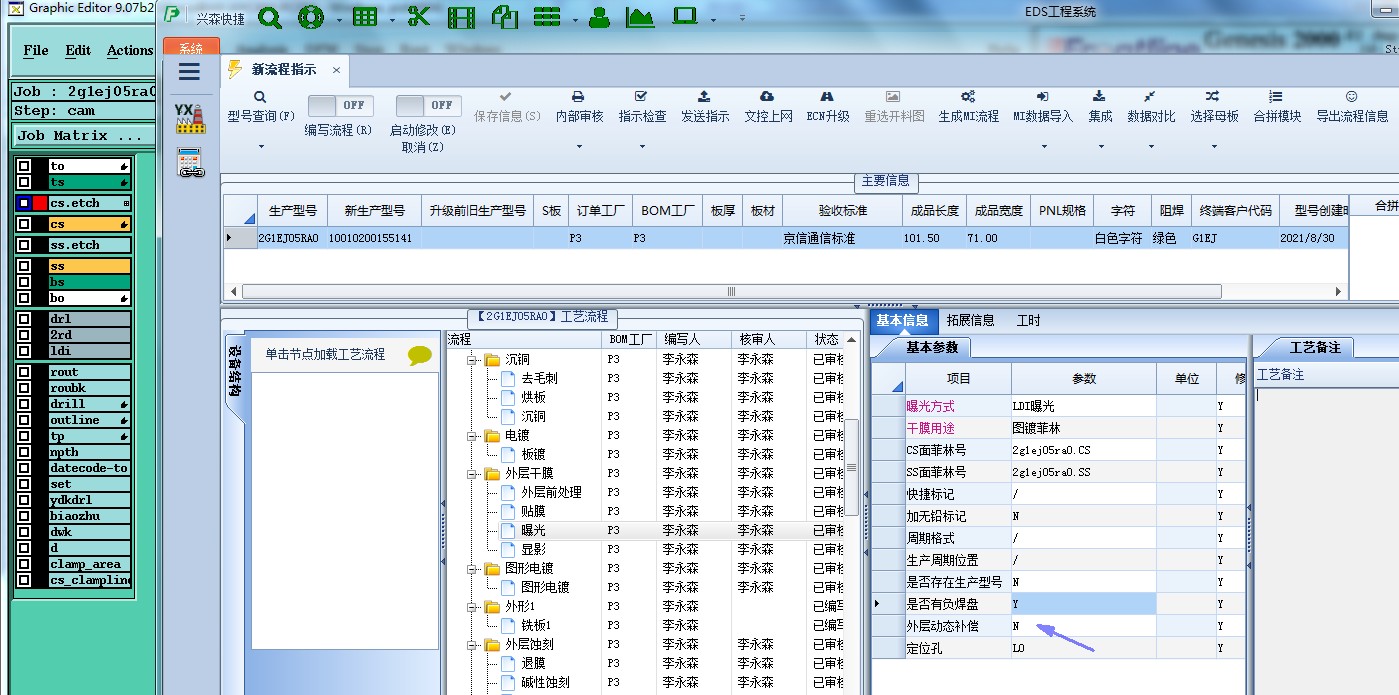The width and height of the screenshot is (1399, 695).
Task: Click 导出流程信息 smiley tool
Action: pyautogui.click(x=1352, y=107)
